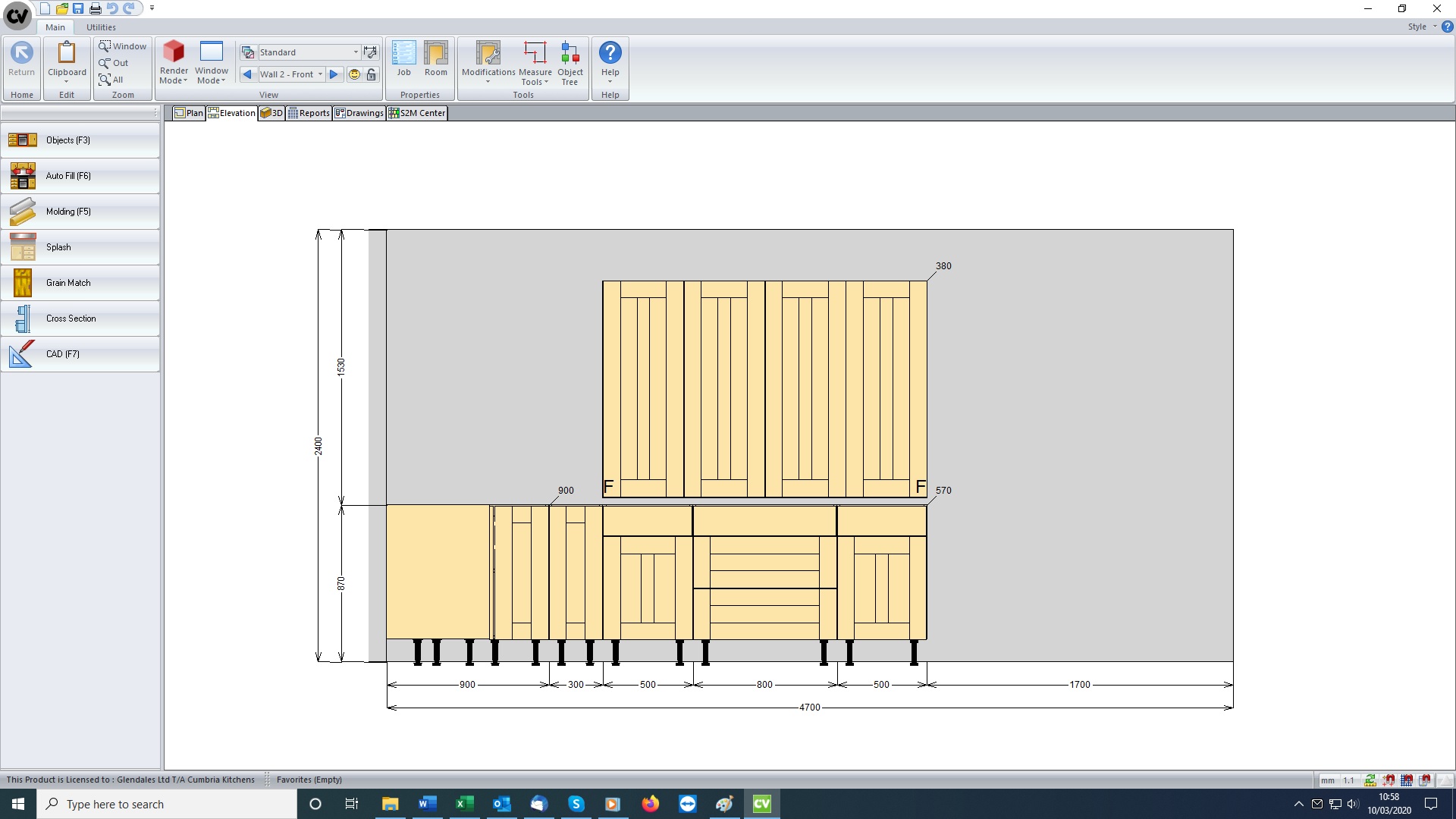Click the taskbar search box
This screenshot has height=819, width=1456.
(x=167, y=804)
